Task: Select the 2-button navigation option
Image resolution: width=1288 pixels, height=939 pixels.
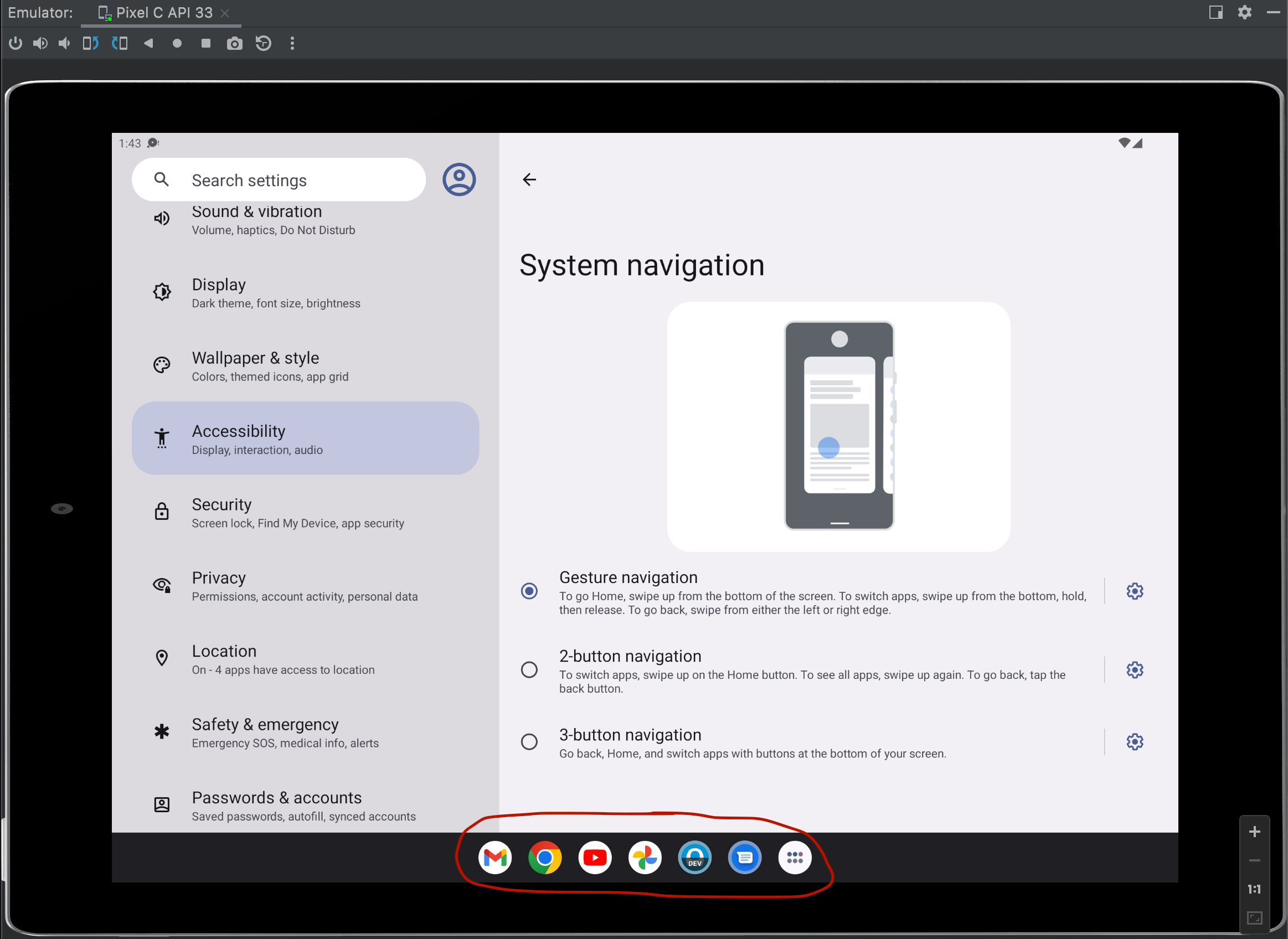Action: click(x=529, y=669)
